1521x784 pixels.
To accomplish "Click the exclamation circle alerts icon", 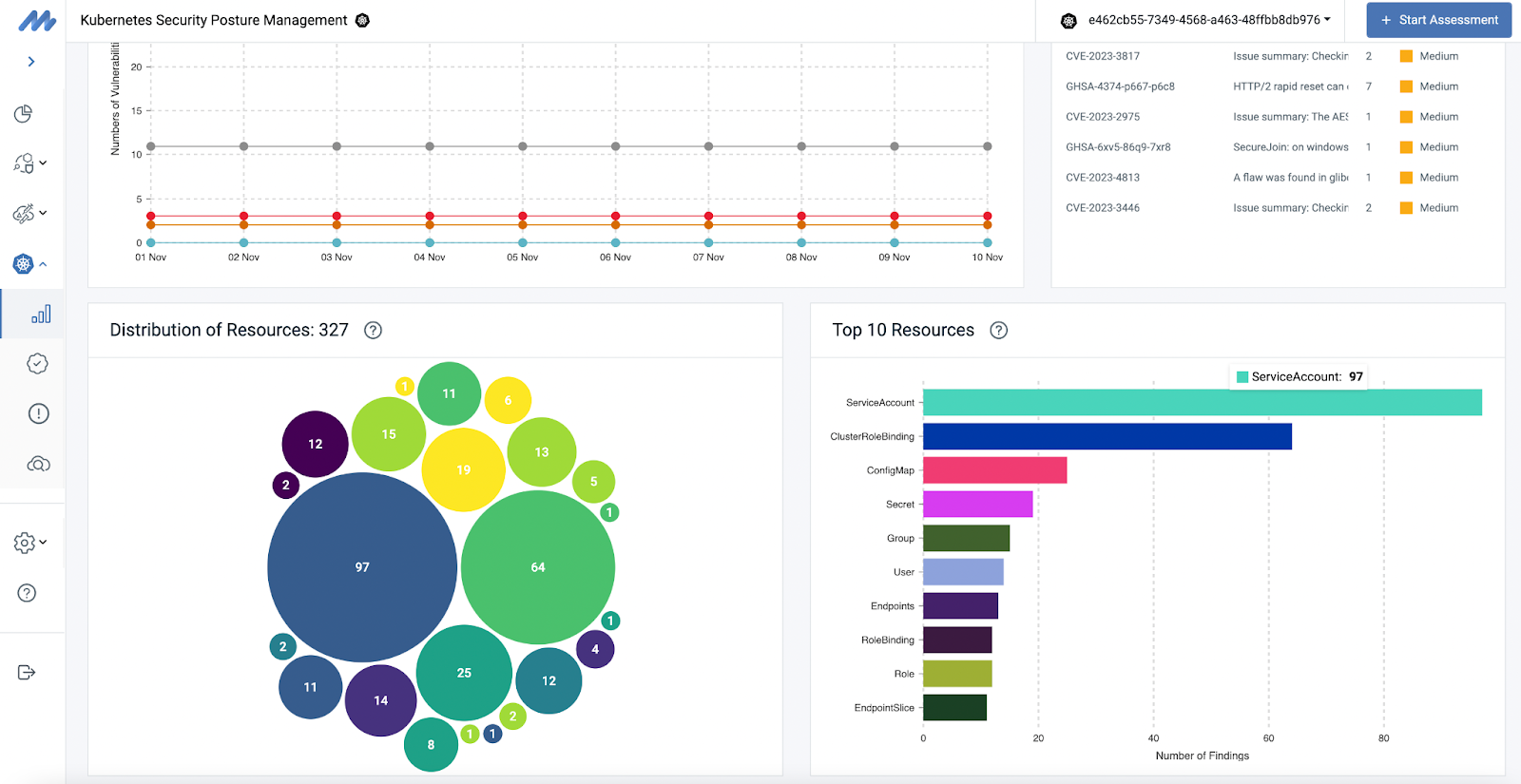I will coord(38,413).
